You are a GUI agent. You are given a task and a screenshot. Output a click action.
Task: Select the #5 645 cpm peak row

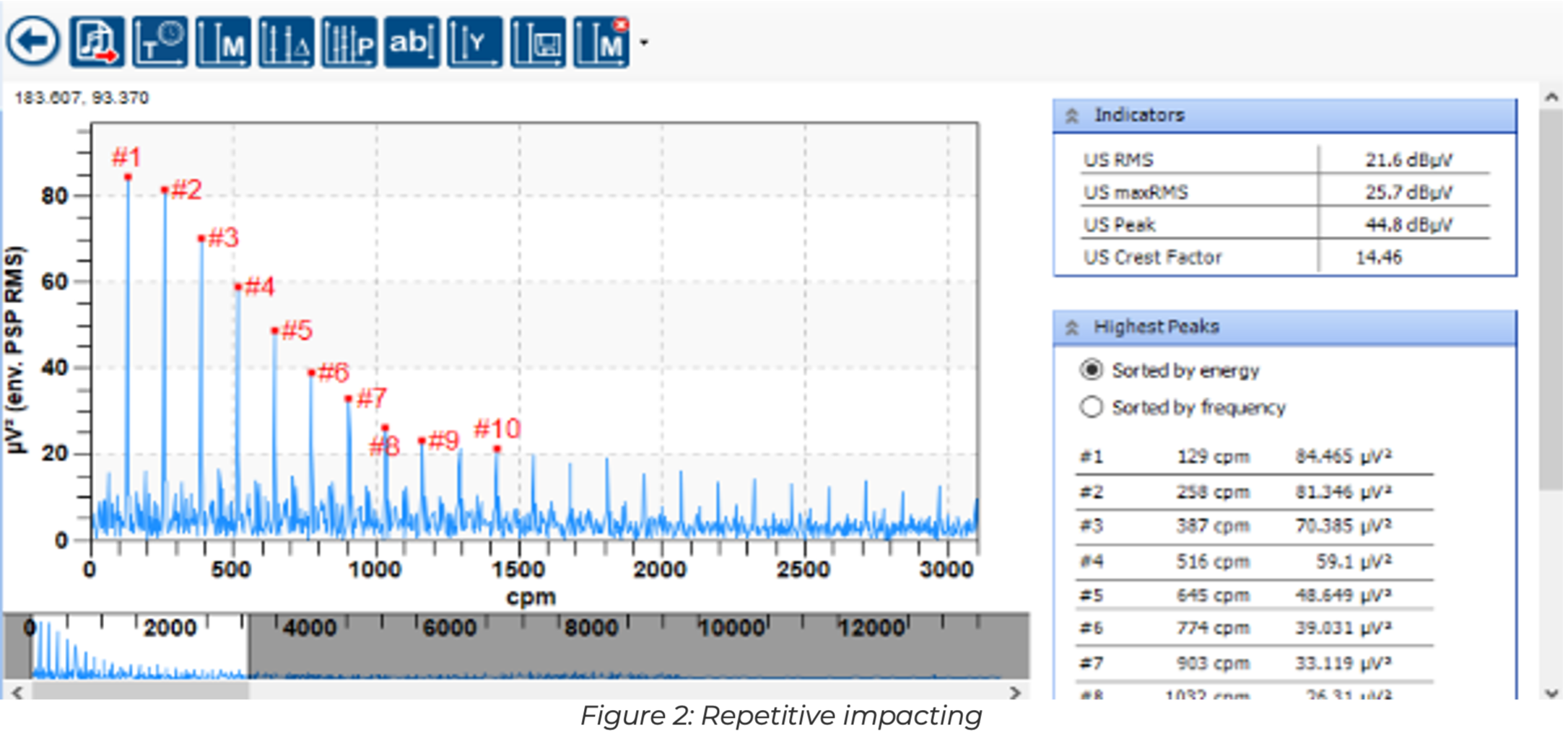pyautogui.click(x=1253, y=595)
